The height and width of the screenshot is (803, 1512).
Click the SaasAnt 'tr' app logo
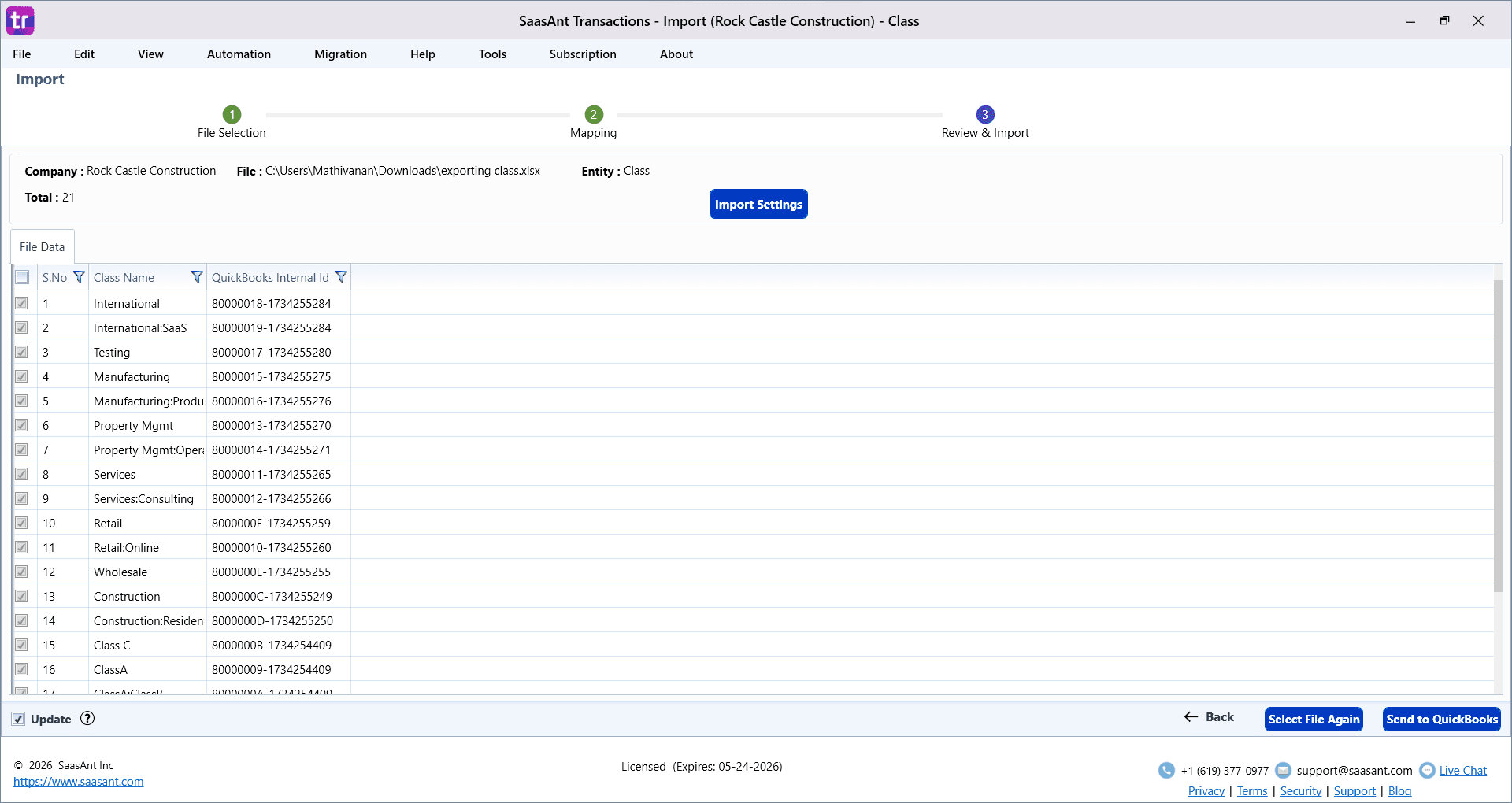[x=20, y=20]
